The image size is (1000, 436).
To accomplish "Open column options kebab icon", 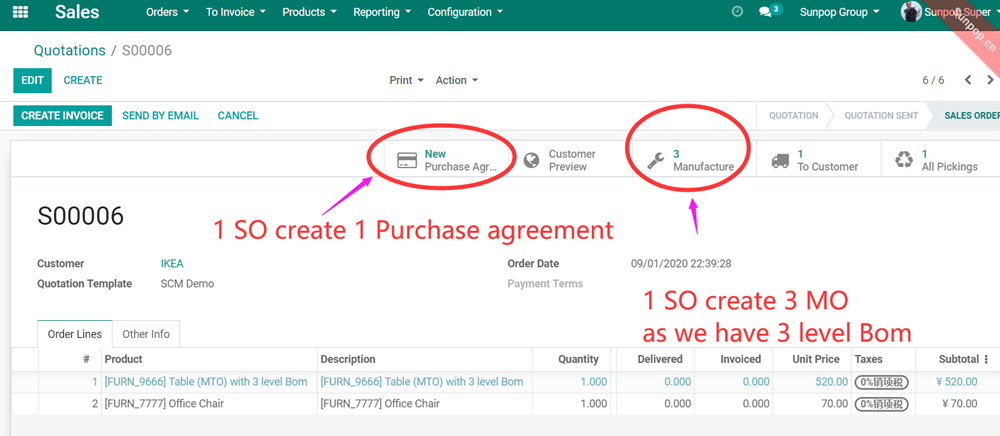I will point(987,359).
